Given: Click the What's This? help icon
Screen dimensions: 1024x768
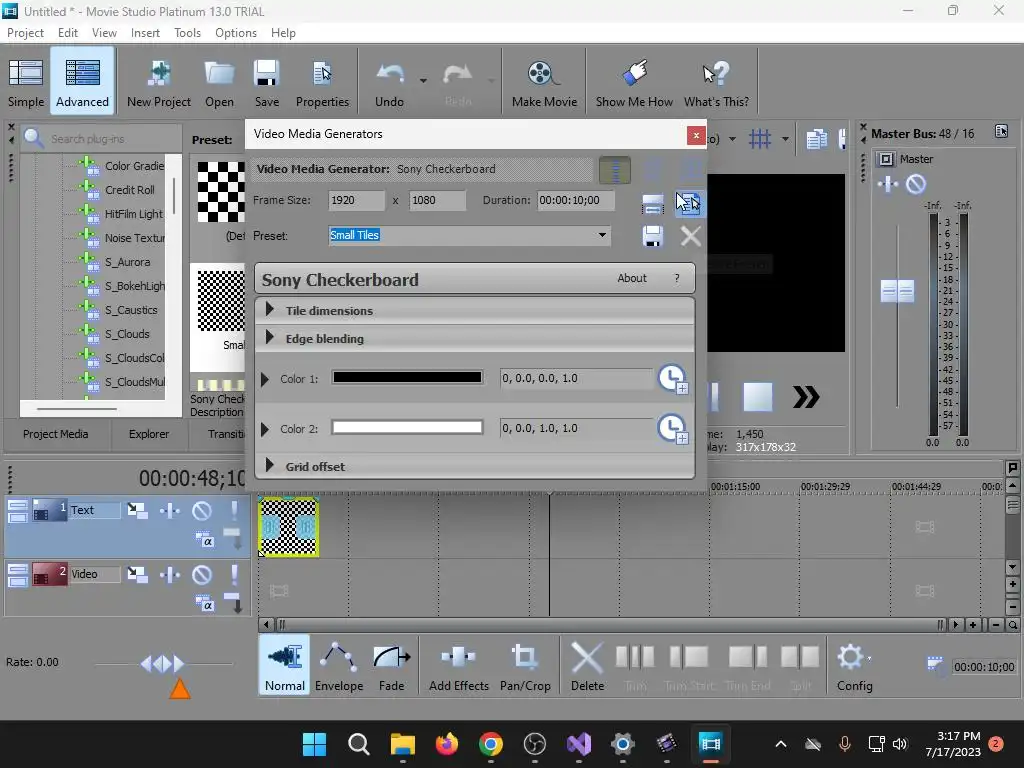Looking at the screenshot, I should tap(716, 82).
